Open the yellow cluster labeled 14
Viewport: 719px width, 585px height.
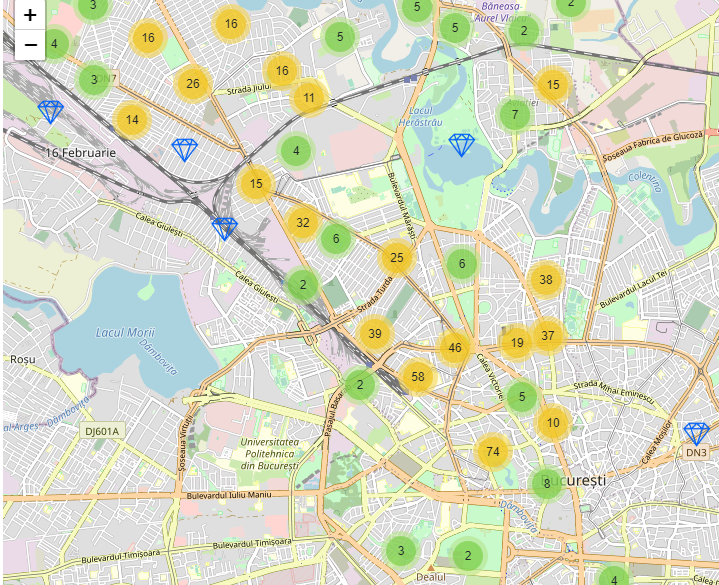132,120
